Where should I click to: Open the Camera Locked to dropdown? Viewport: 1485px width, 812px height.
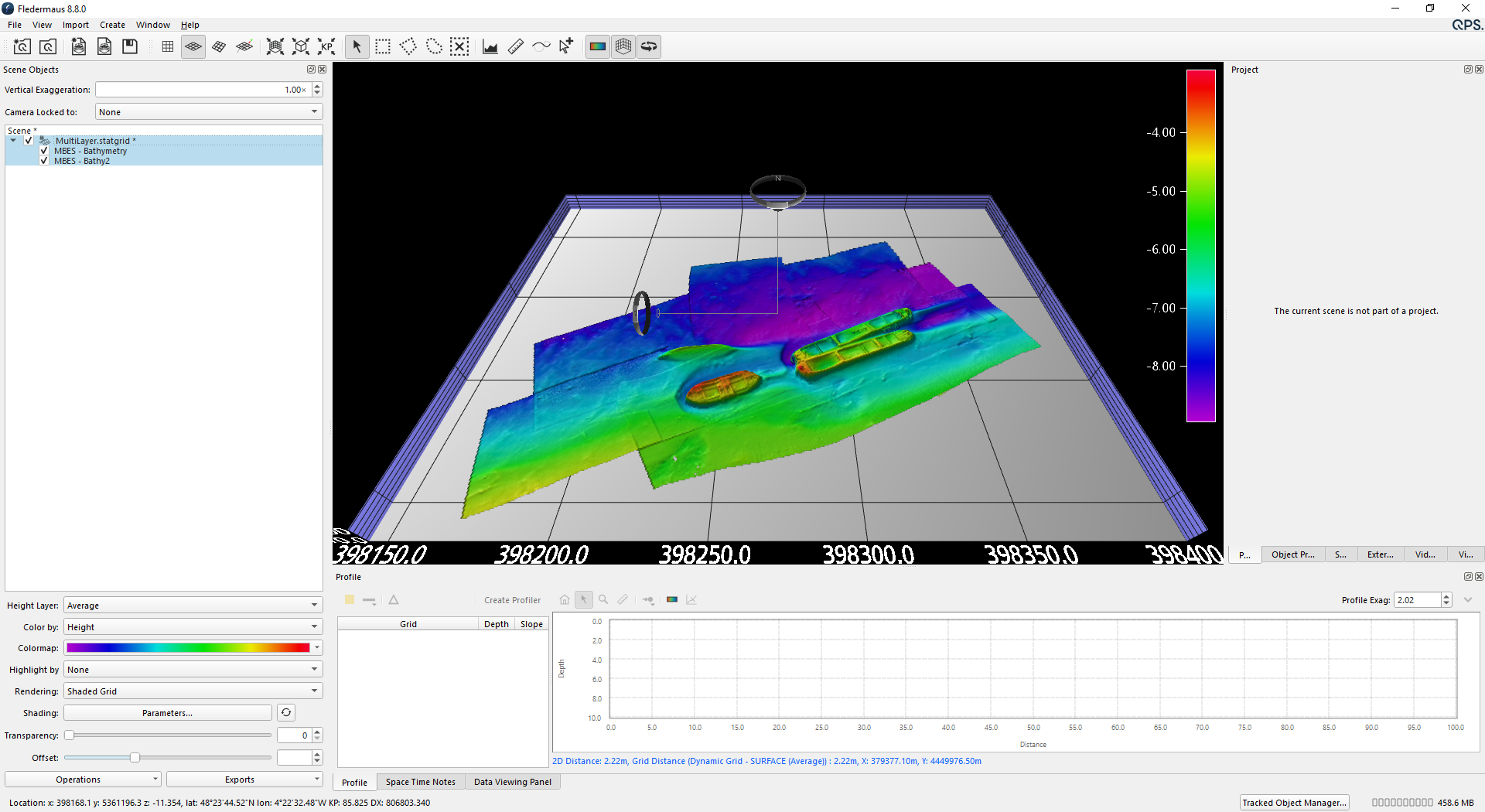coord(208,112)
